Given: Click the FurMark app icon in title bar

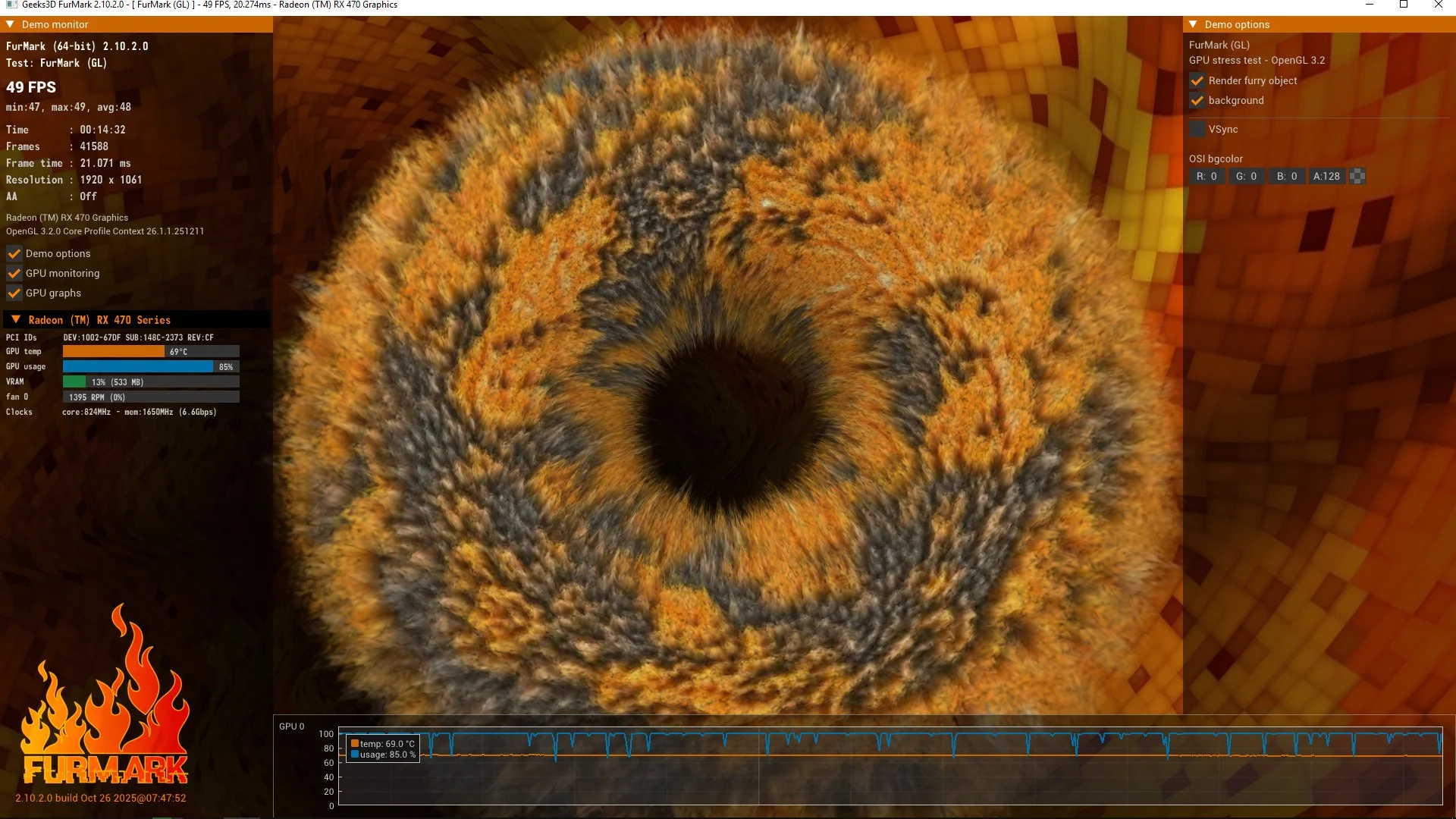Looking at the screenshot, I should pos(11,5).
